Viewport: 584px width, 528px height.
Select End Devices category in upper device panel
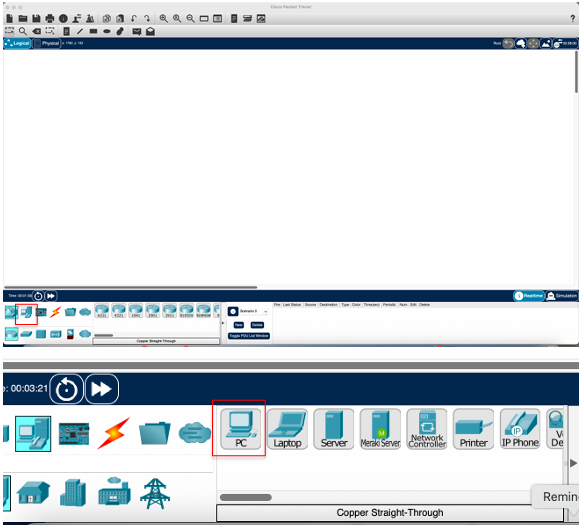coord(26,312)
